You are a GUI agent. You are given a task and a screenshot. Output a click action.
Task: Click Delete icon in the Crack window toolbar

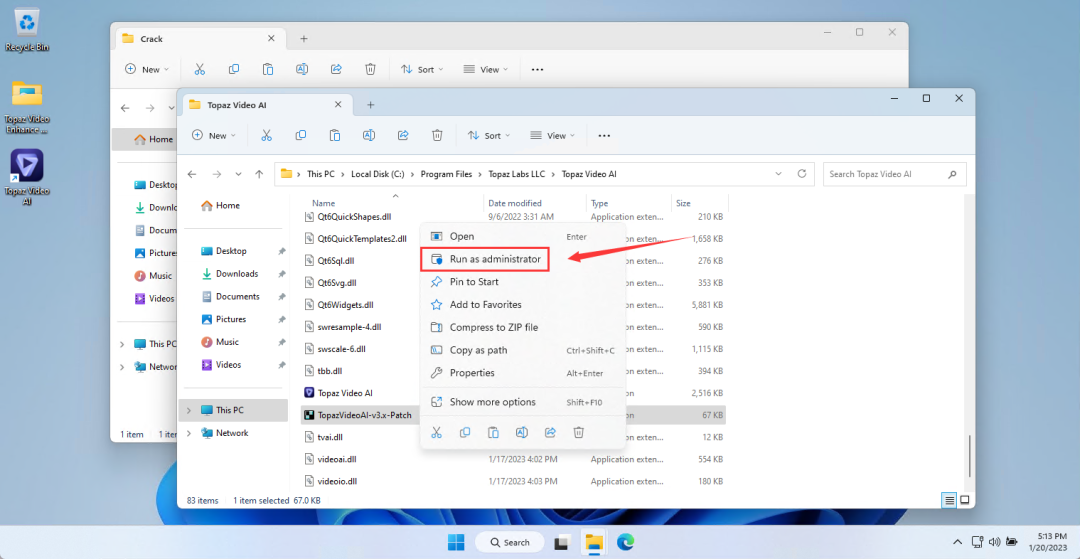(x=370, y=69)
